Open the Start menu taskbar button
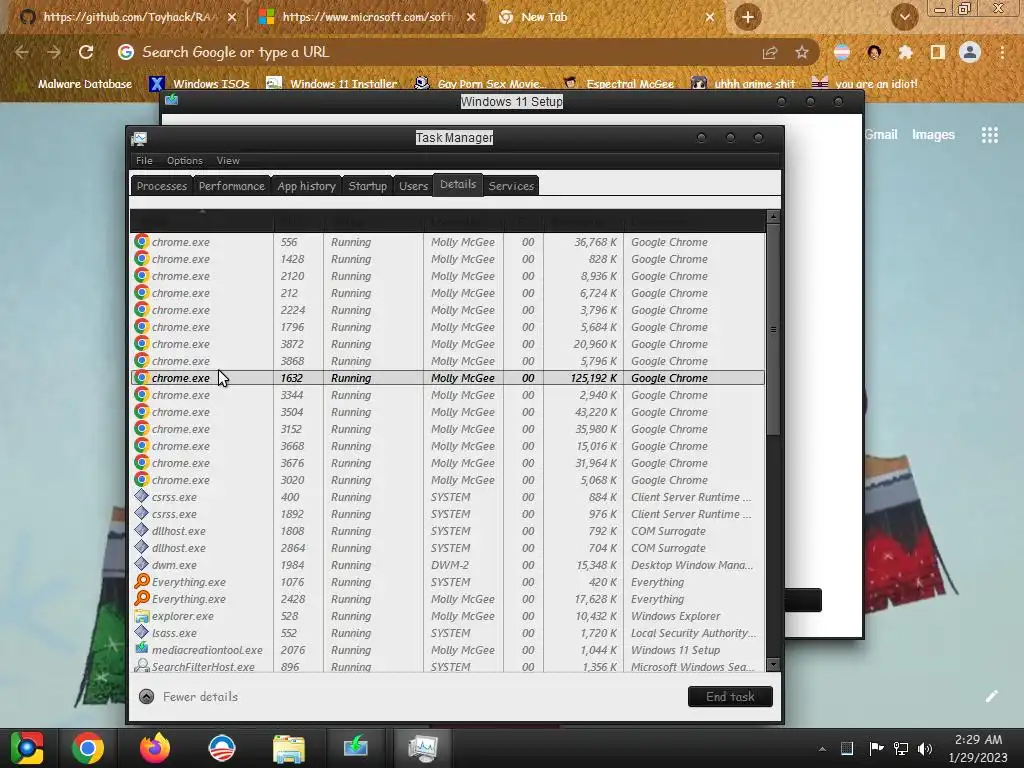 pyautogui.click(x=27, y=748)
